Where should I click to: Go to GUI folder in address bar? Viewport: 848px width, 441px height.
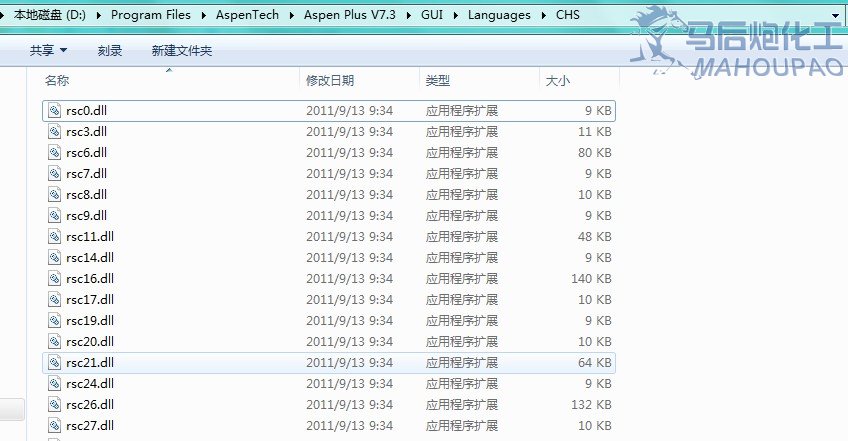coord(432,15)
